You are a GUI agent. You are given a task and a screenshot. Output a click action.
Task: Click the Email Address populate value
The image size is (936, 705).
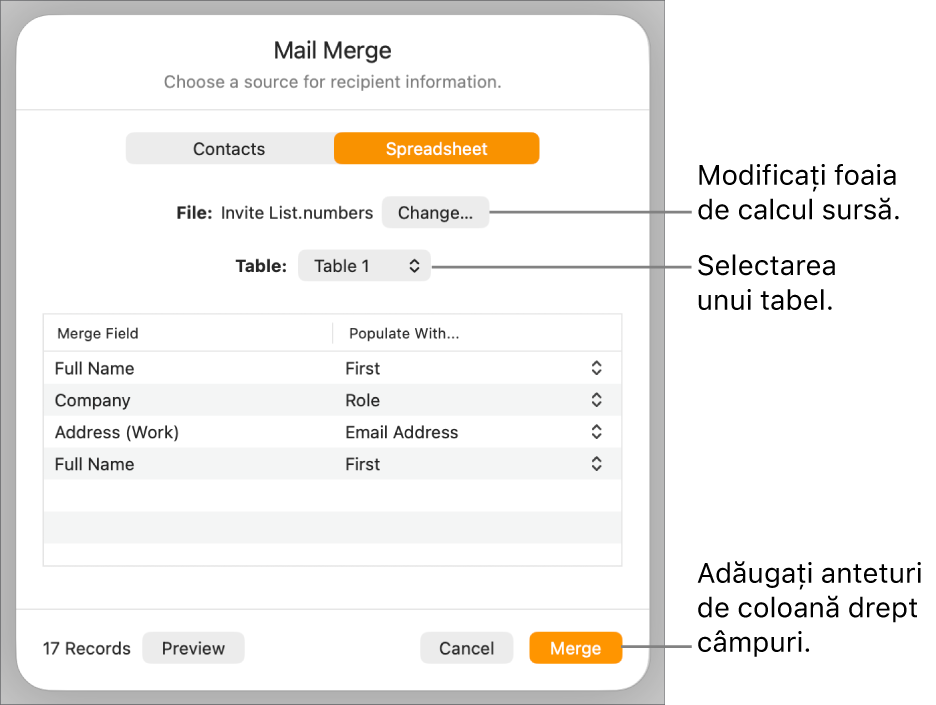click(402, 432)
